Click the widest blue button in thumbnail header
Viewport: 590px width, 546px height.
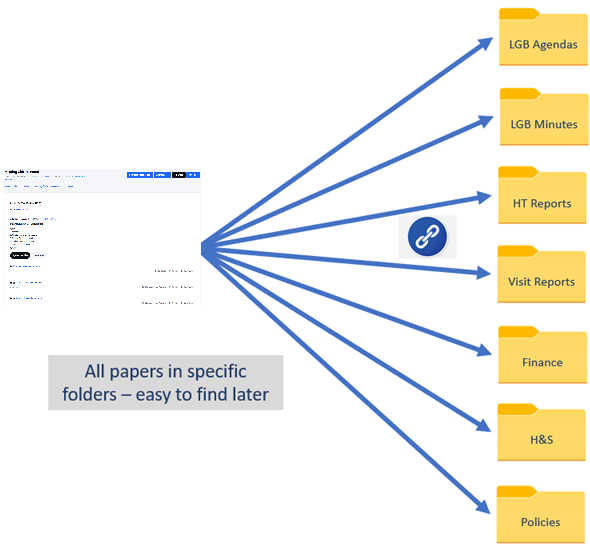tap(140, 175)
